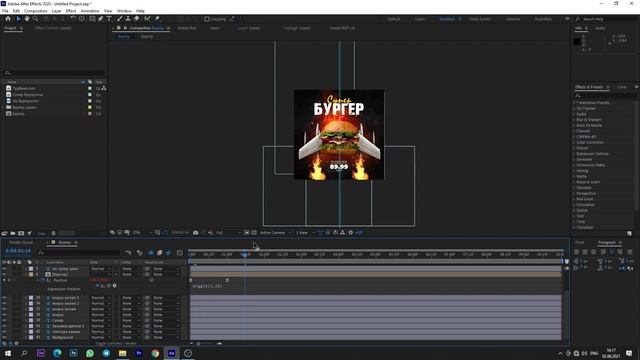Viewport: 640px width, 360px height.
Task: Select the Roto Brush tool
Action: point(147,19)
